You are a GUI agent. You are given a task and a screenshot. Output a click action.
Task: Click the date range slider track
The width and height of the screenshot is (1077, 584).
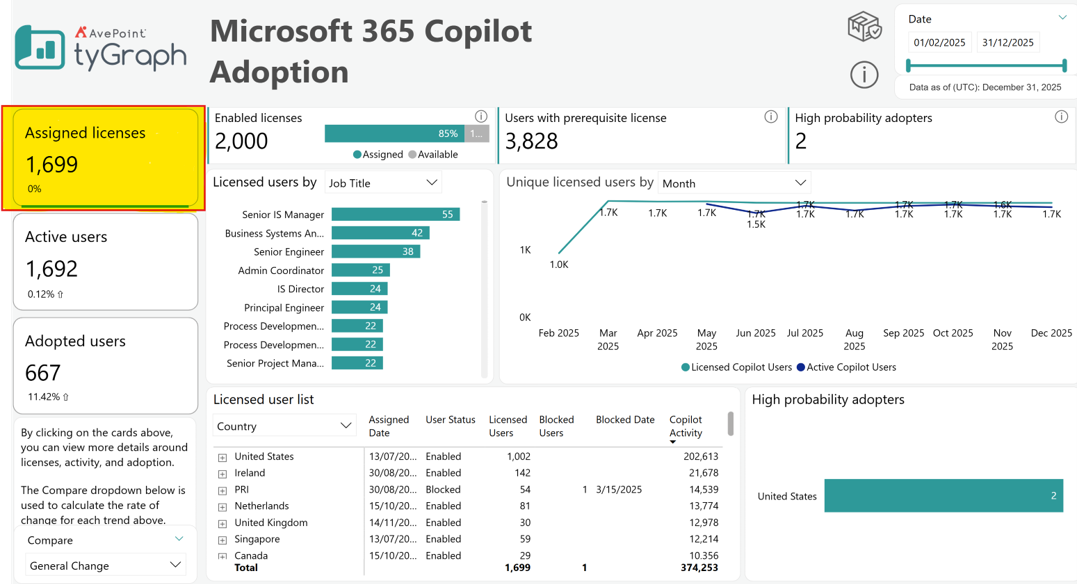pyautogui.click(x=986, y=66)
